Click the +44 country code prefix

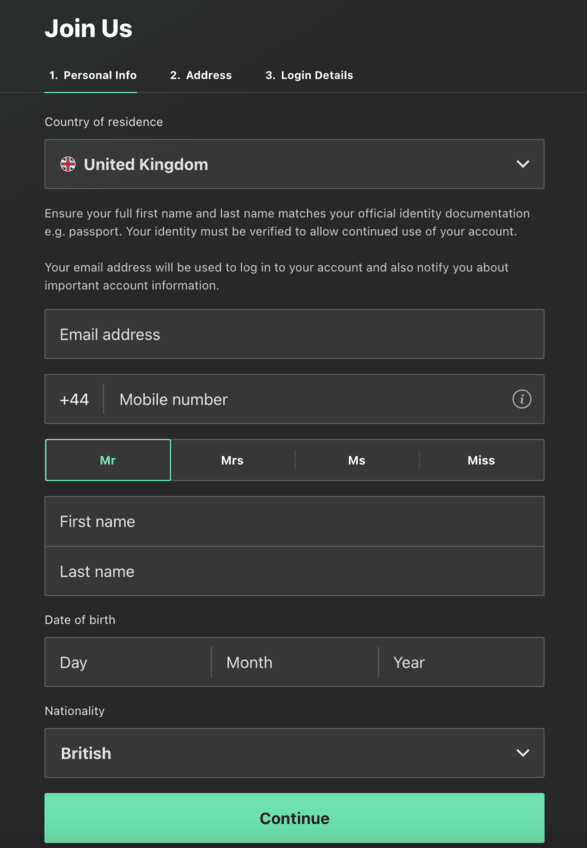pyautogui.click(x=74, y=399)
